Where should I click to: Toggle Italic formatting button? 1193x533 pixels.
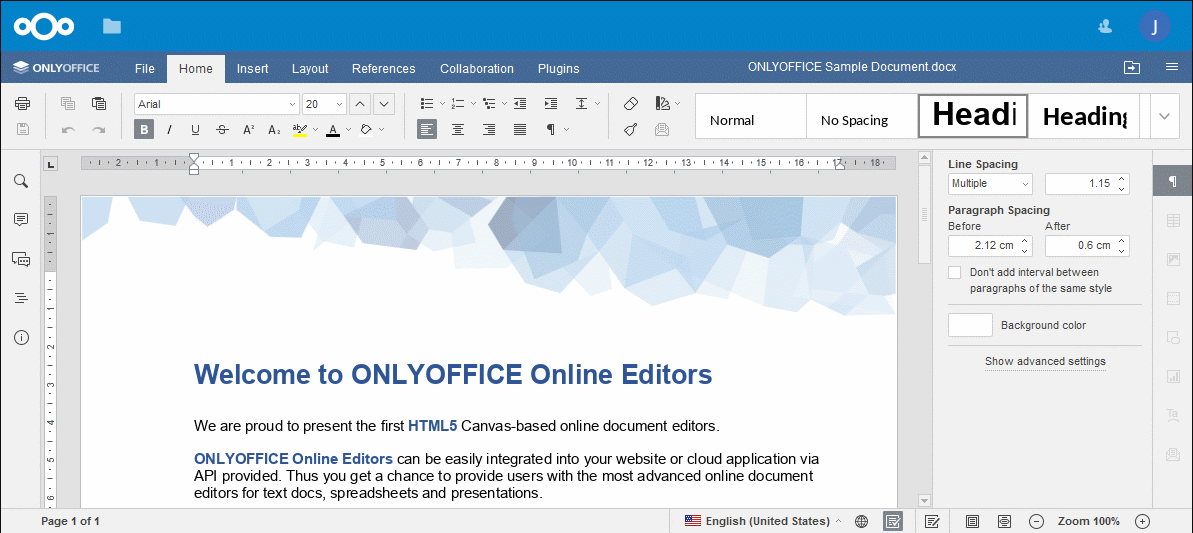(170, 129)
